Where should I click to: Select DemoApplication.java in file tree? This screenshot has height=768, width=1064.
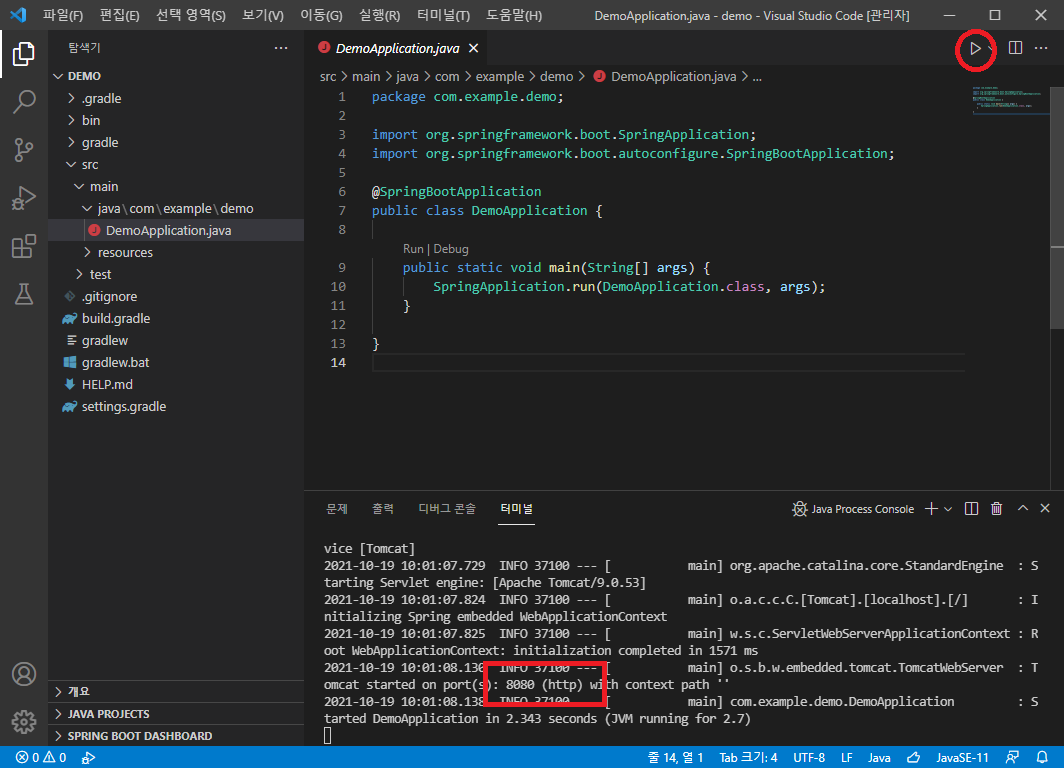click(176, 231)
